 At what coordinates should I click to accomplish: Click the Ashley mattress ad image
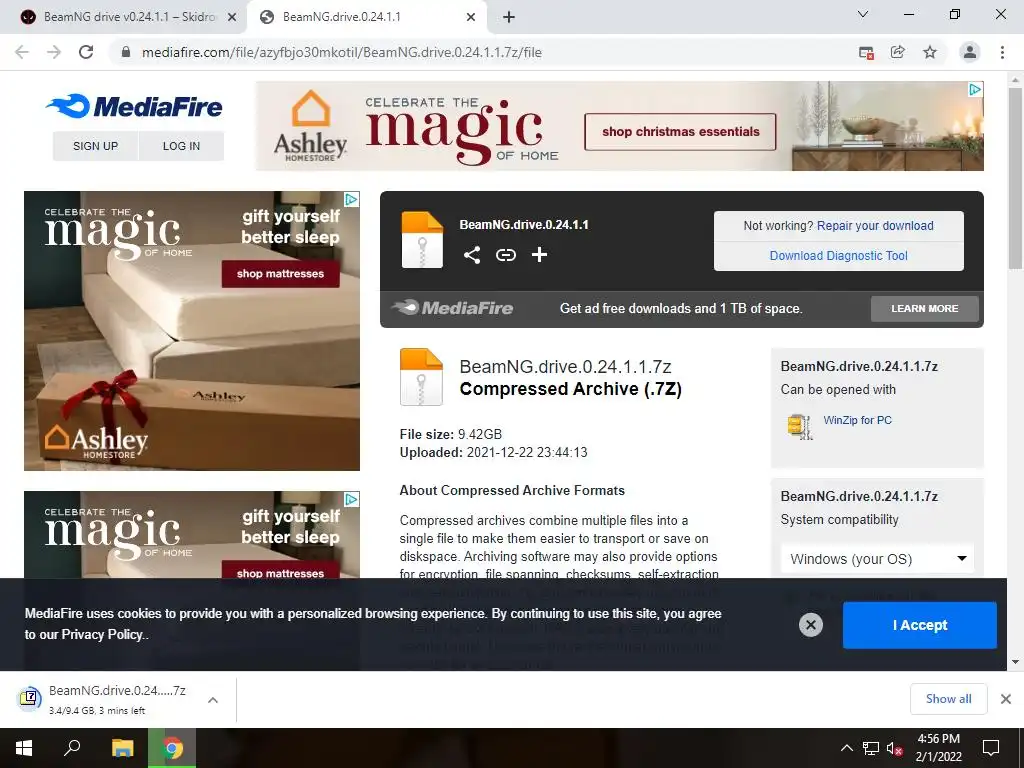[192, 330]
